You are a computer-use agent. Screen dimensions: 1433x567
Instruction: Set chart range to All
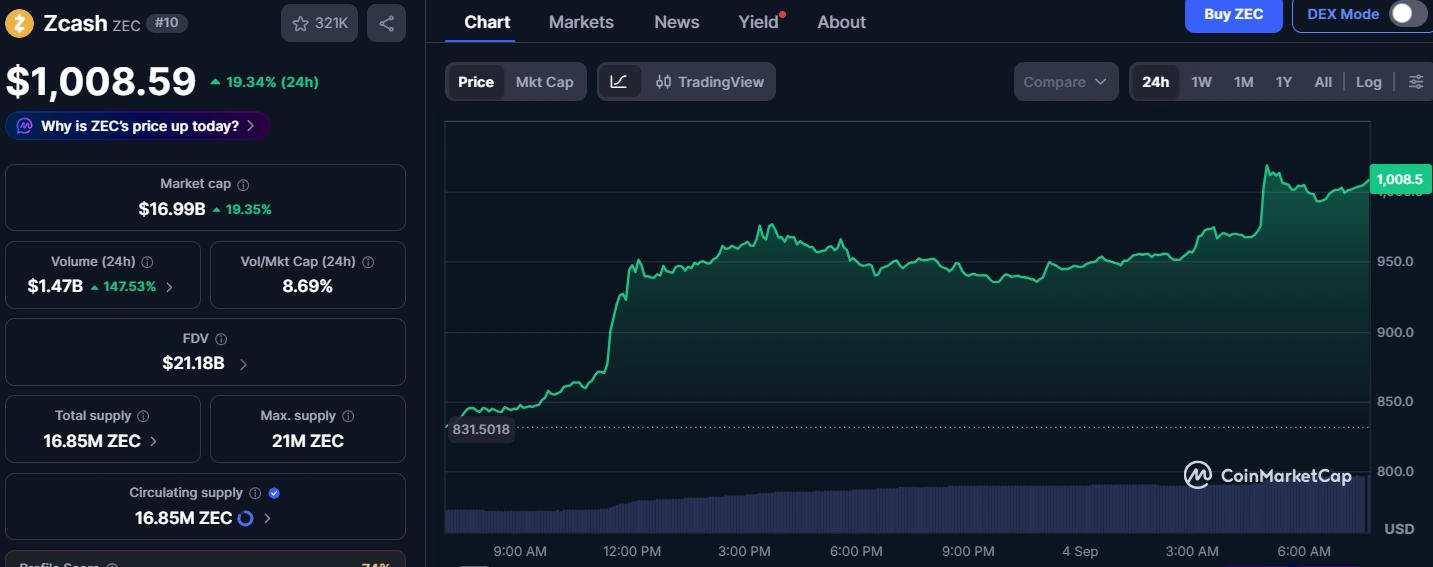tap(1323, 82)
